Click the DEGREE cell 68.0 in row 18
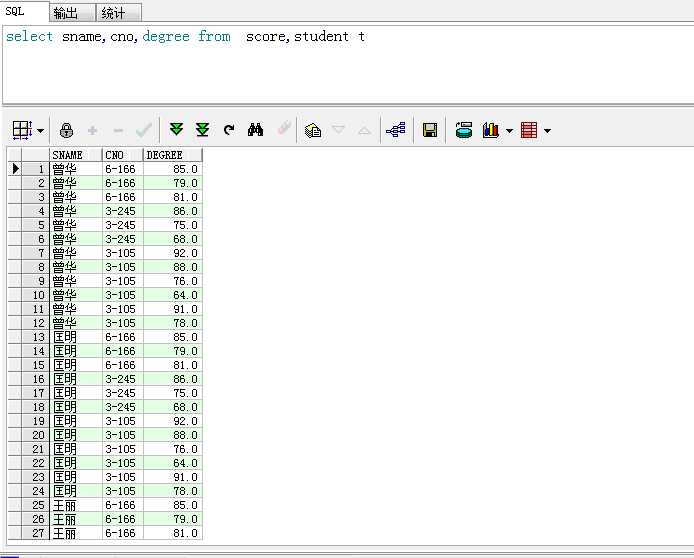 pos(173,407)
